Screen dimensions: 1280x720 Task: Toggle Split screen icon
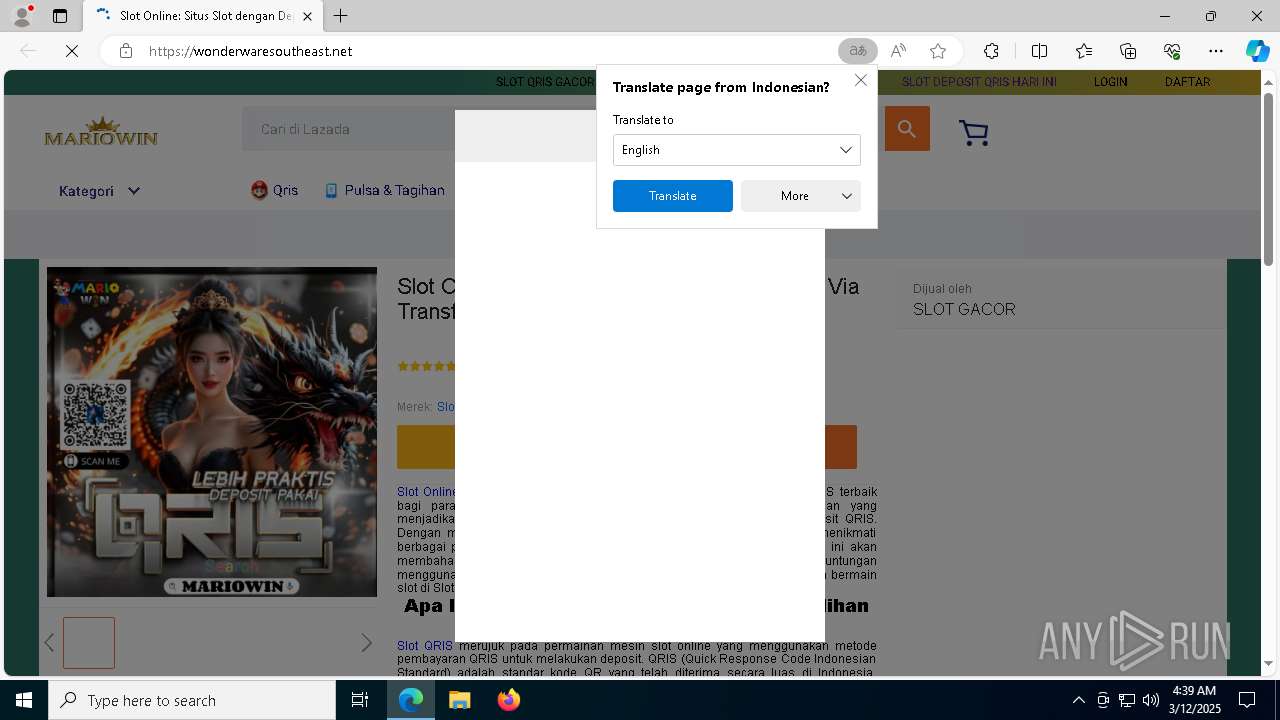[x=1039, y=51]
